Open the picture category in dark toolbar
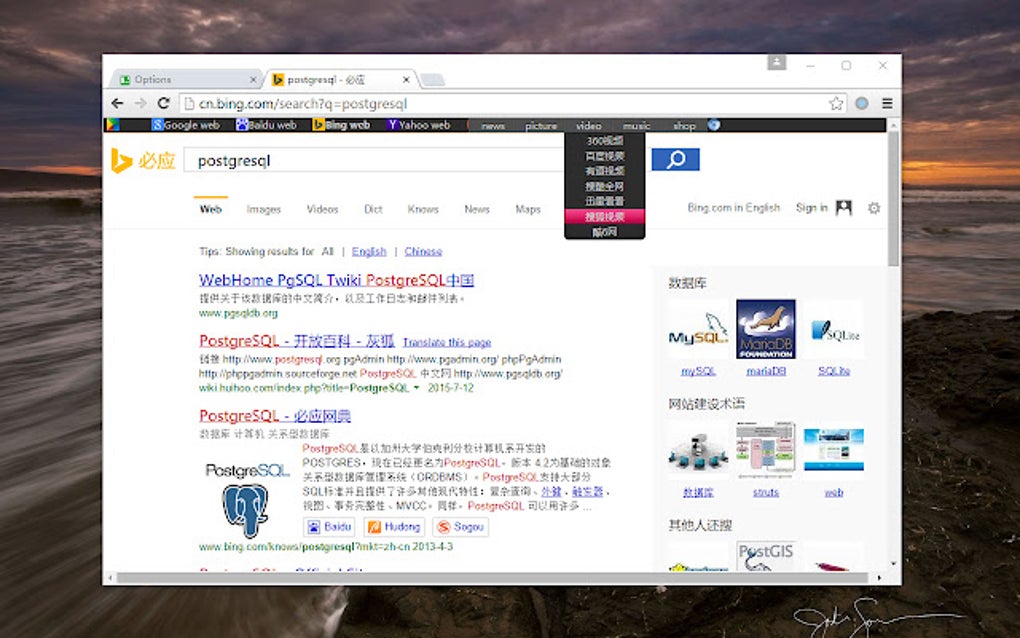The width and height of the screenshot is (1020, 638). pyautogui.click(x=541, y=126)
